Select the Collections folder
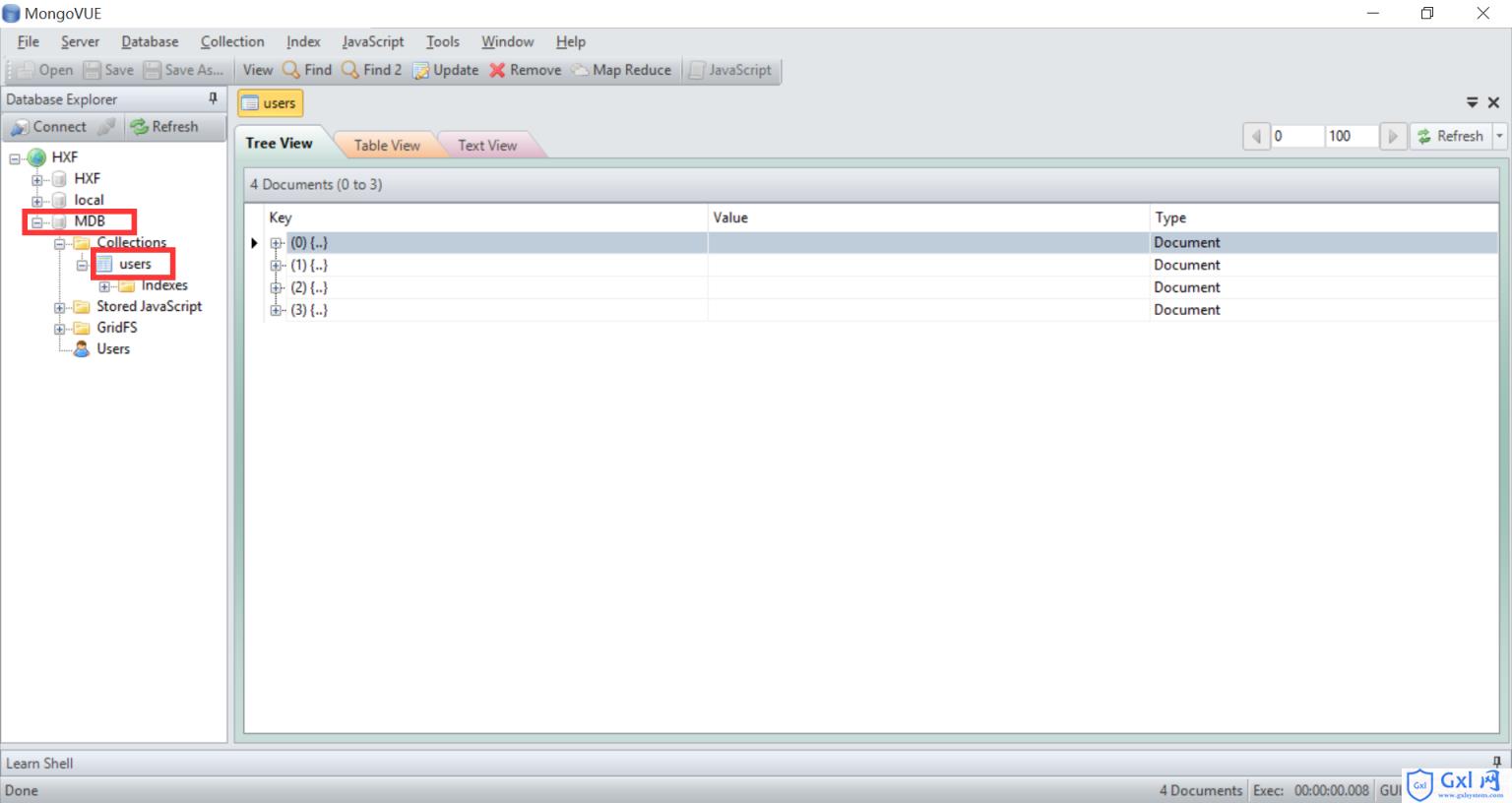1512x803 pixels. pyautogui.click(x=120, y=242)
